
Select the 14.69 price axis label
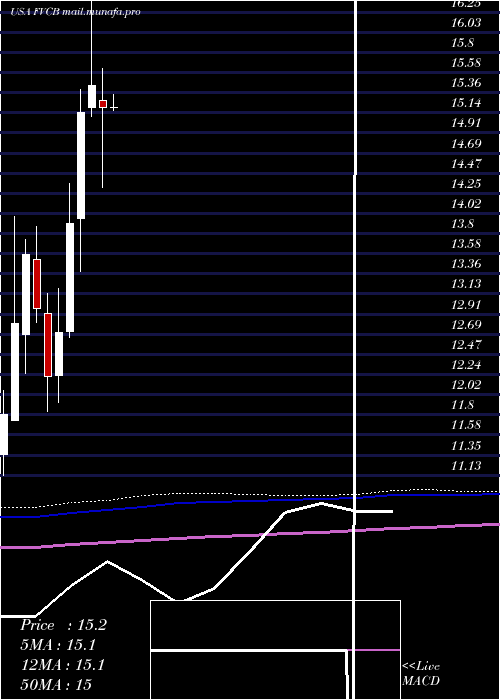tap(466, 144)
